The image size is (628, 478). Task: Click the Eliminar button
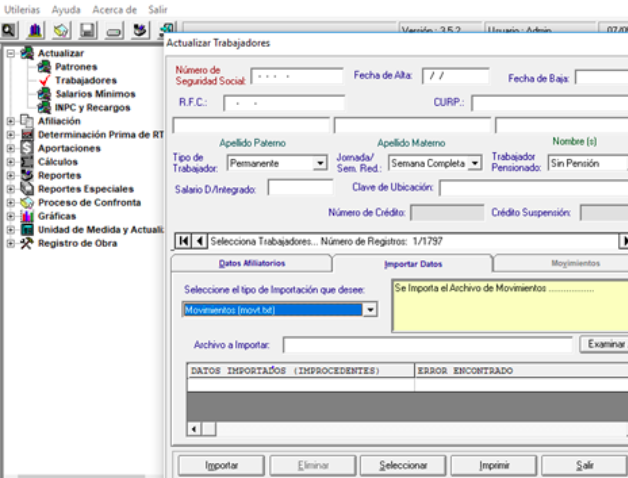313,465
